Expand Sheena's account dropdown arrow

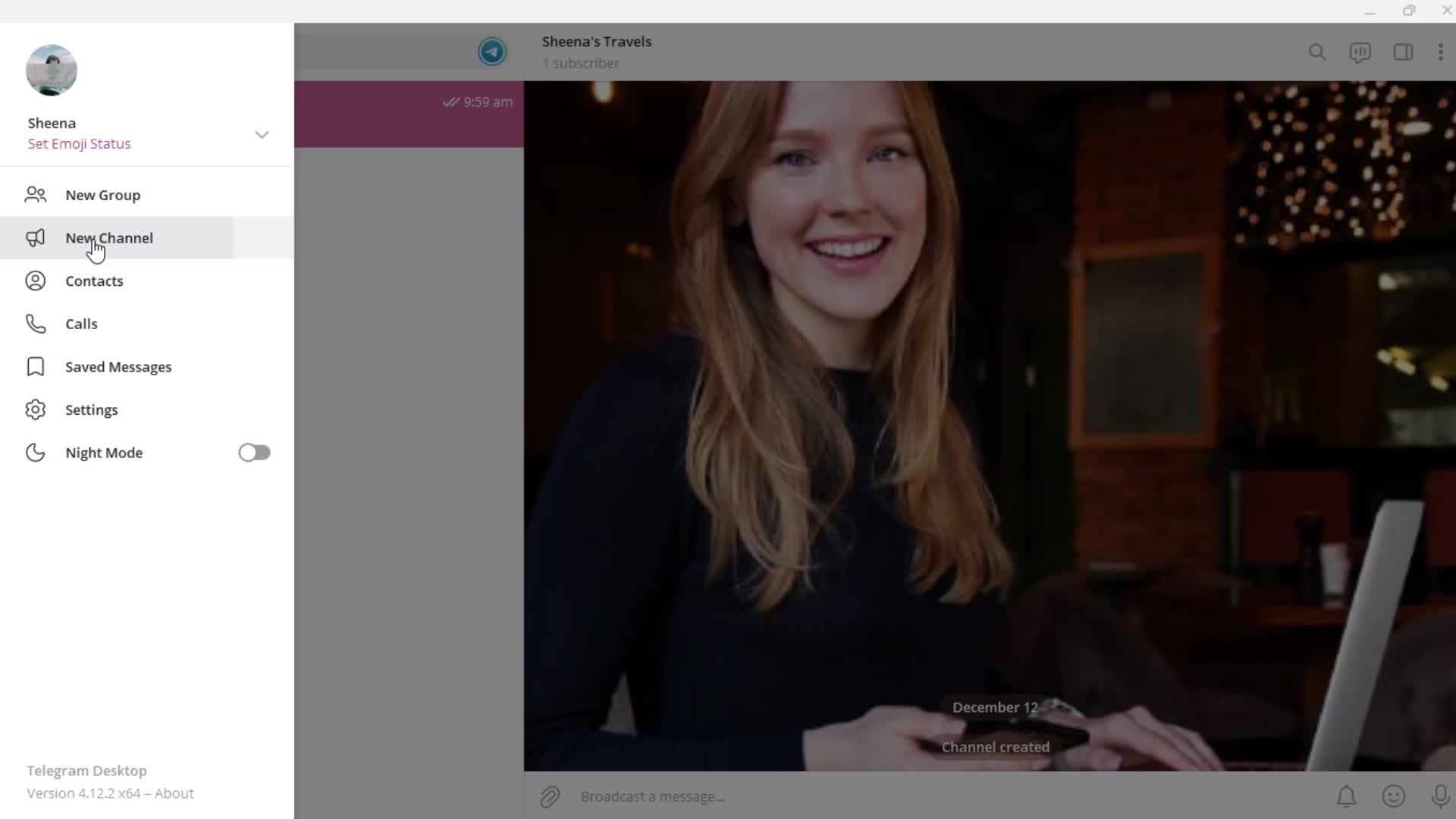(260, 133)
